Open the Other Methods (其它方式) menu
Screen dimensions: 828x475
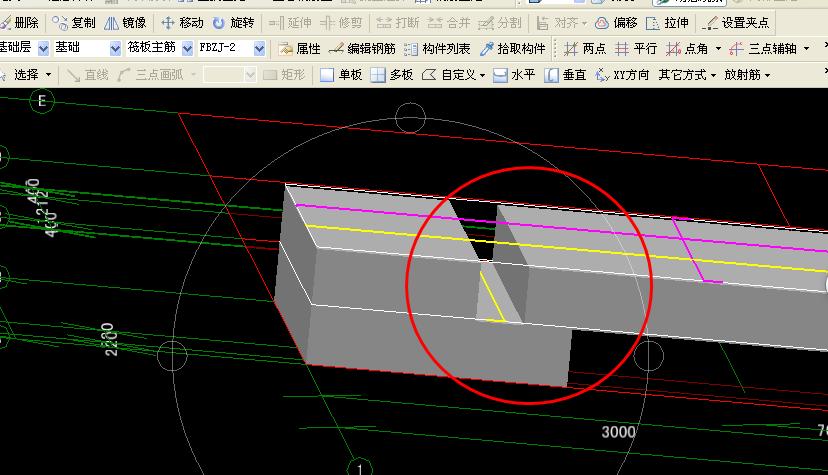click(x=687, y=74)
